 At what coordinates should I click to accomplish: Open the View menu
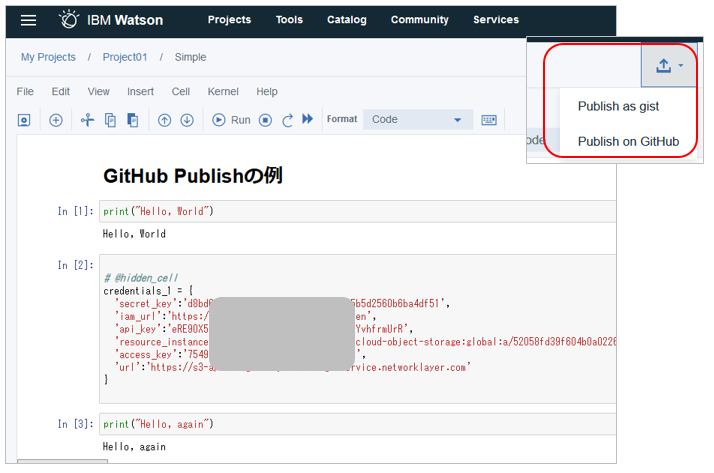click(98, 92)
